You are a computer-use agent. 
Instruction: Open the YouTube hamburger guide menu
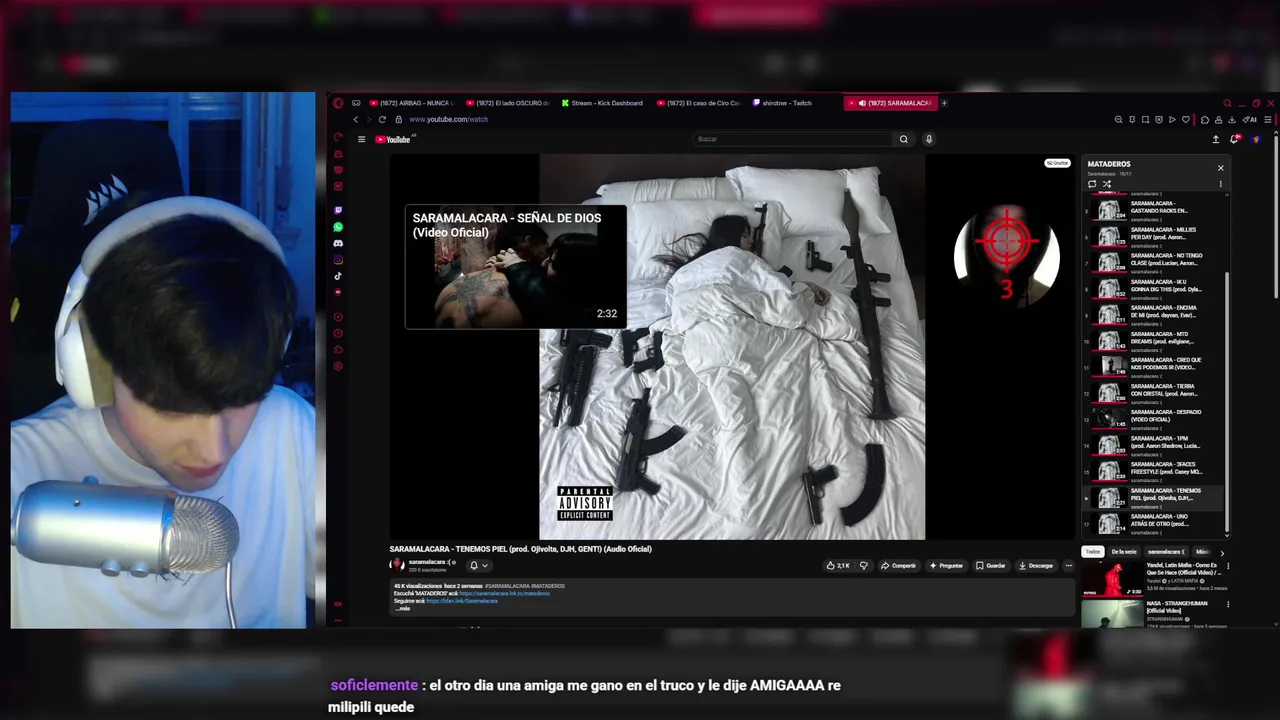tap(361, 139)
